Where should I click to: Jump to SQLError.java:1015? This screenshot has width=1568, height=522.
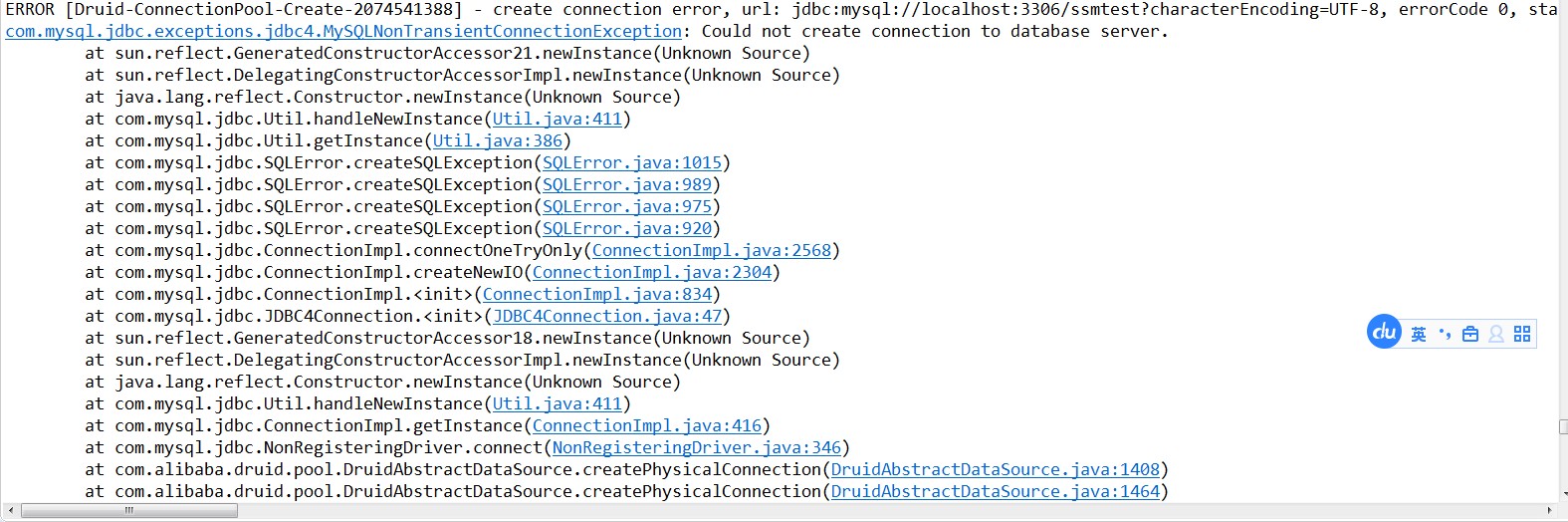632,163
